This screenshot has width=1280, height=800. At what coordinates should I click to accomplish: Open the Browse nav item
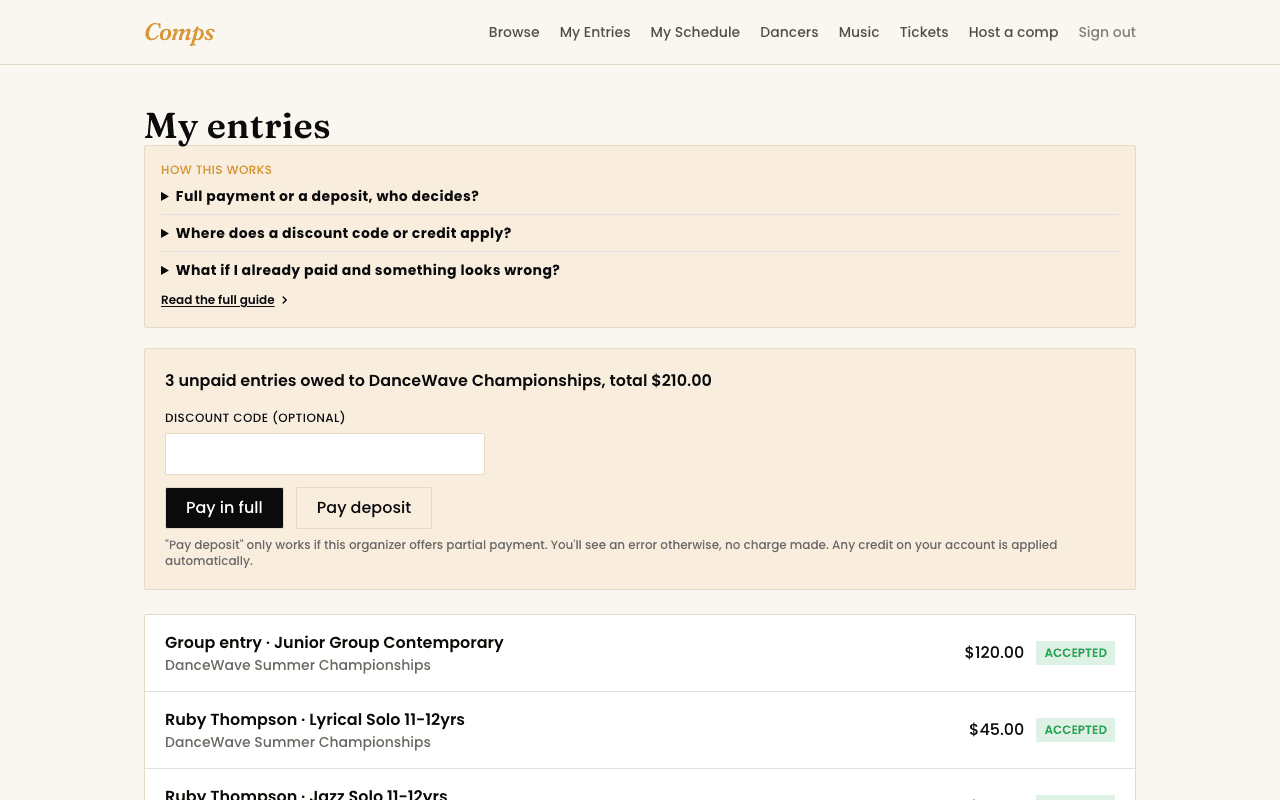pos(514,32)
